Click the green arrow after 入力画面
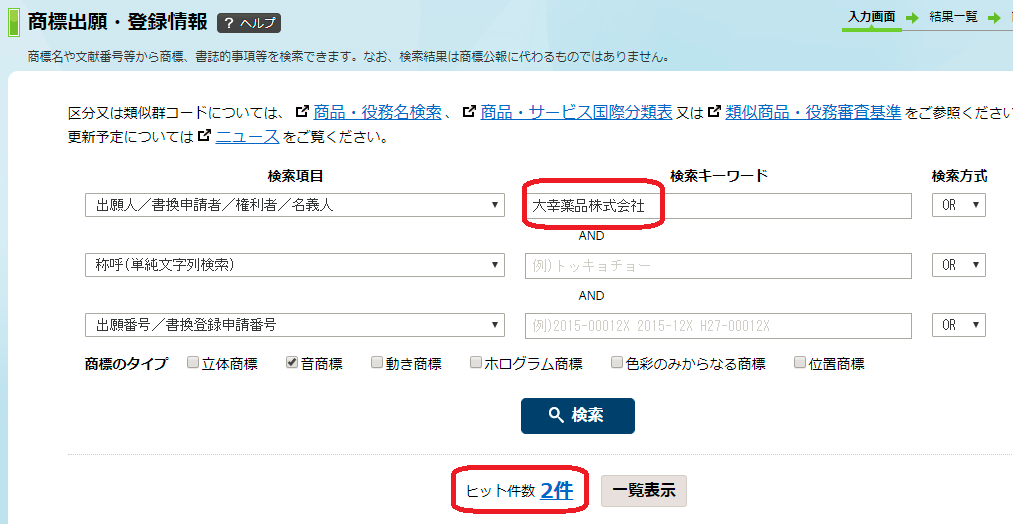The width and height of the screenshot is (1013, 524). point(912,18)
